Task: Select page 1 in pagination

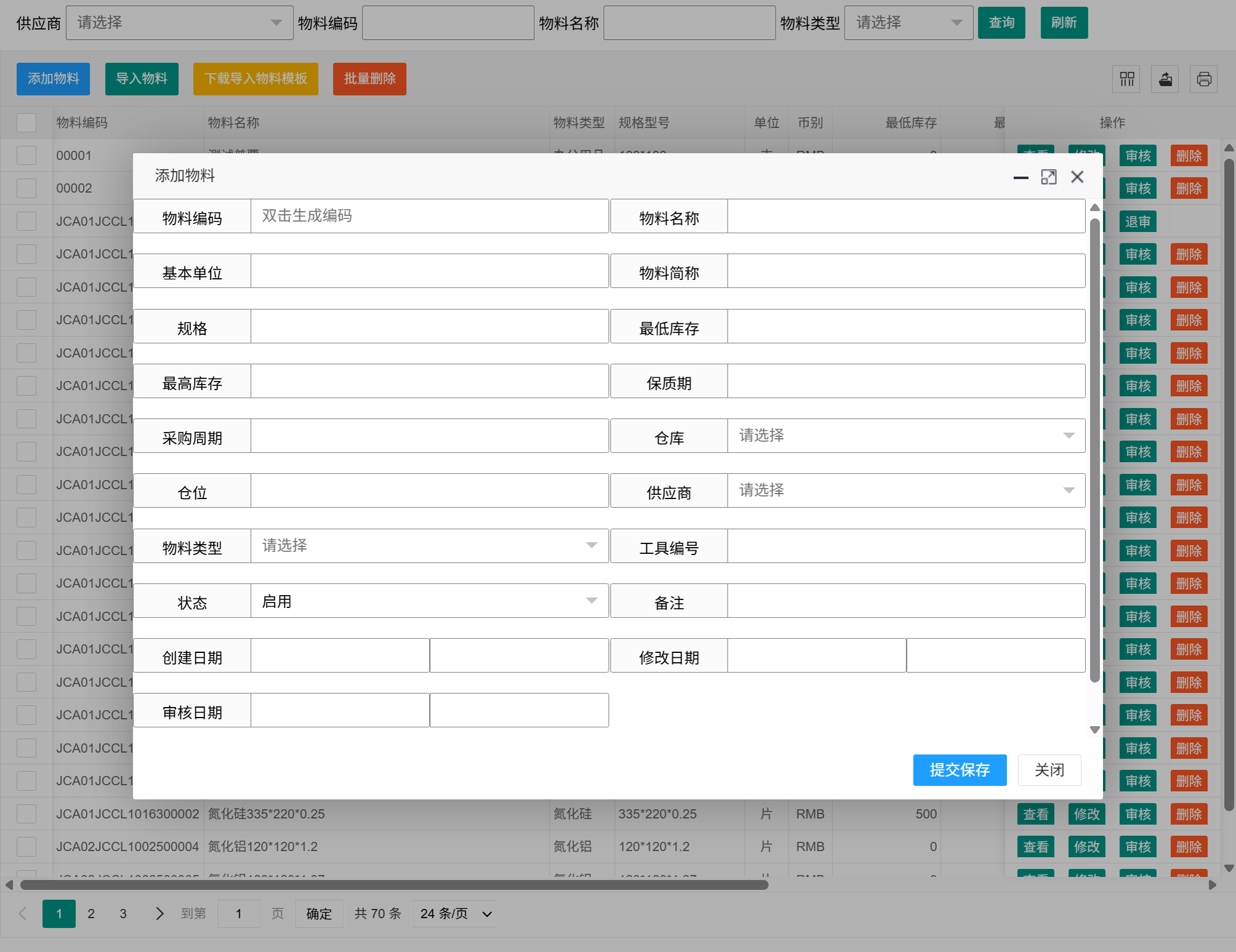Action: click(x=59, y=914)
